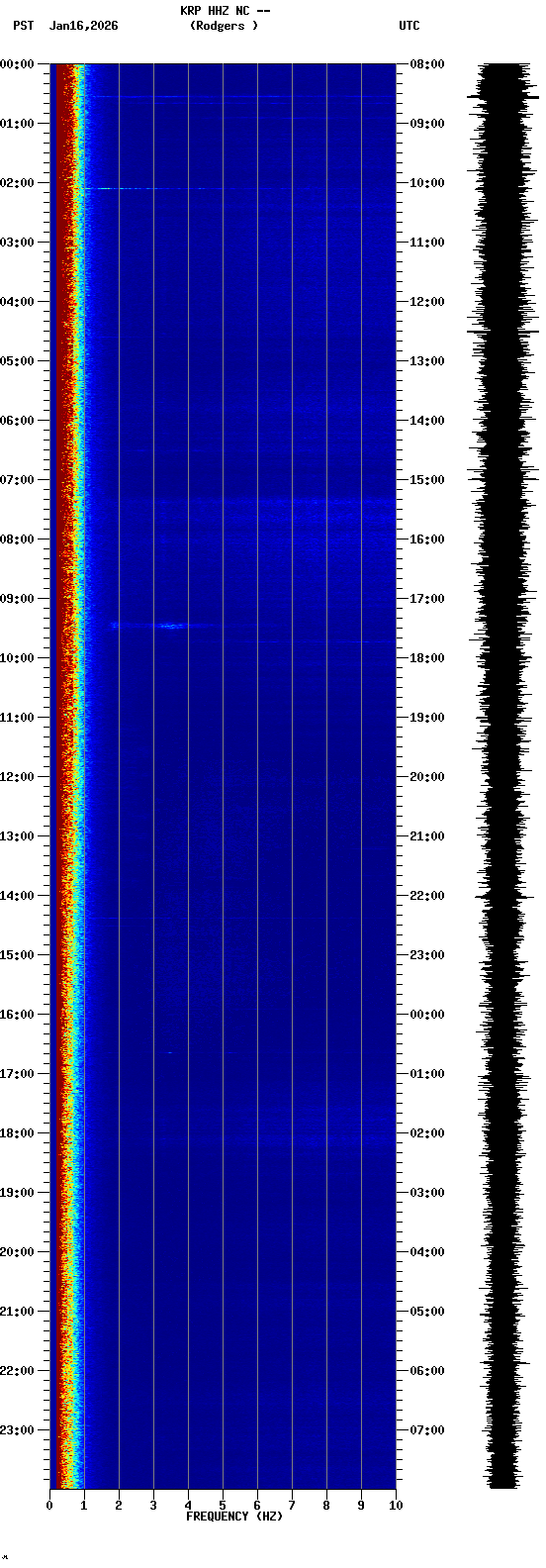Click the UTC '13:00' time label
The image size is (546, 1568).
[x=427, y=361]
